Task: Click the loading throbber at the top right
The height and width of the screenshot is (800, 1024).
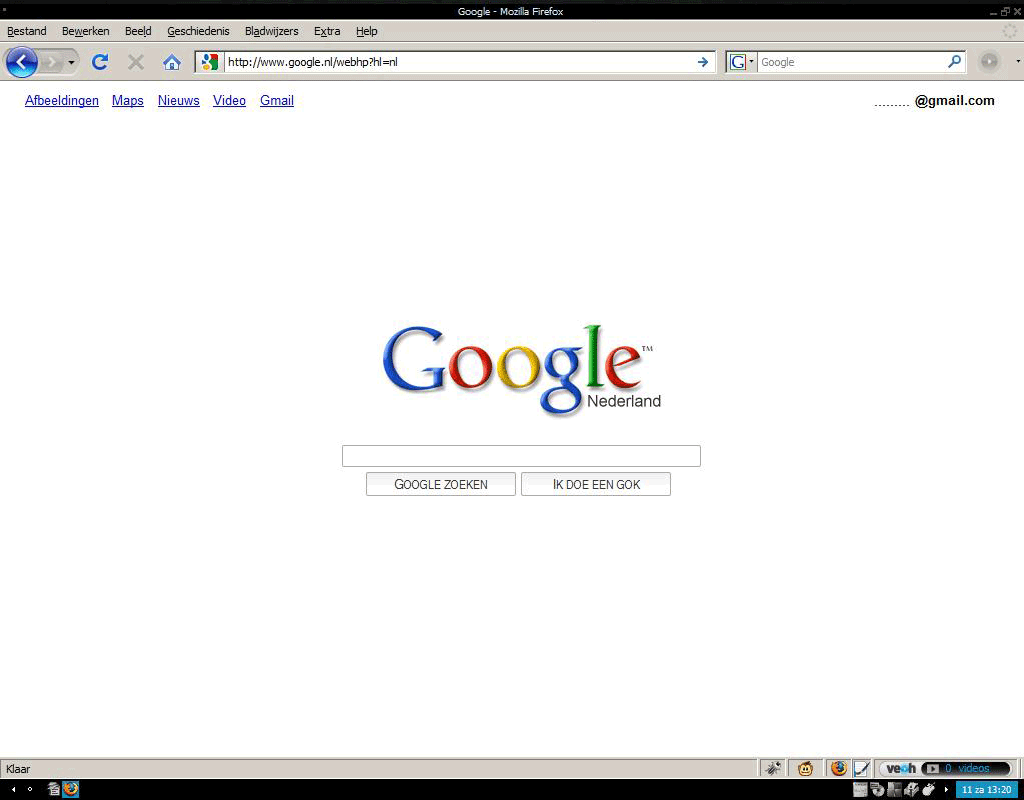Action: point(1010,31)
